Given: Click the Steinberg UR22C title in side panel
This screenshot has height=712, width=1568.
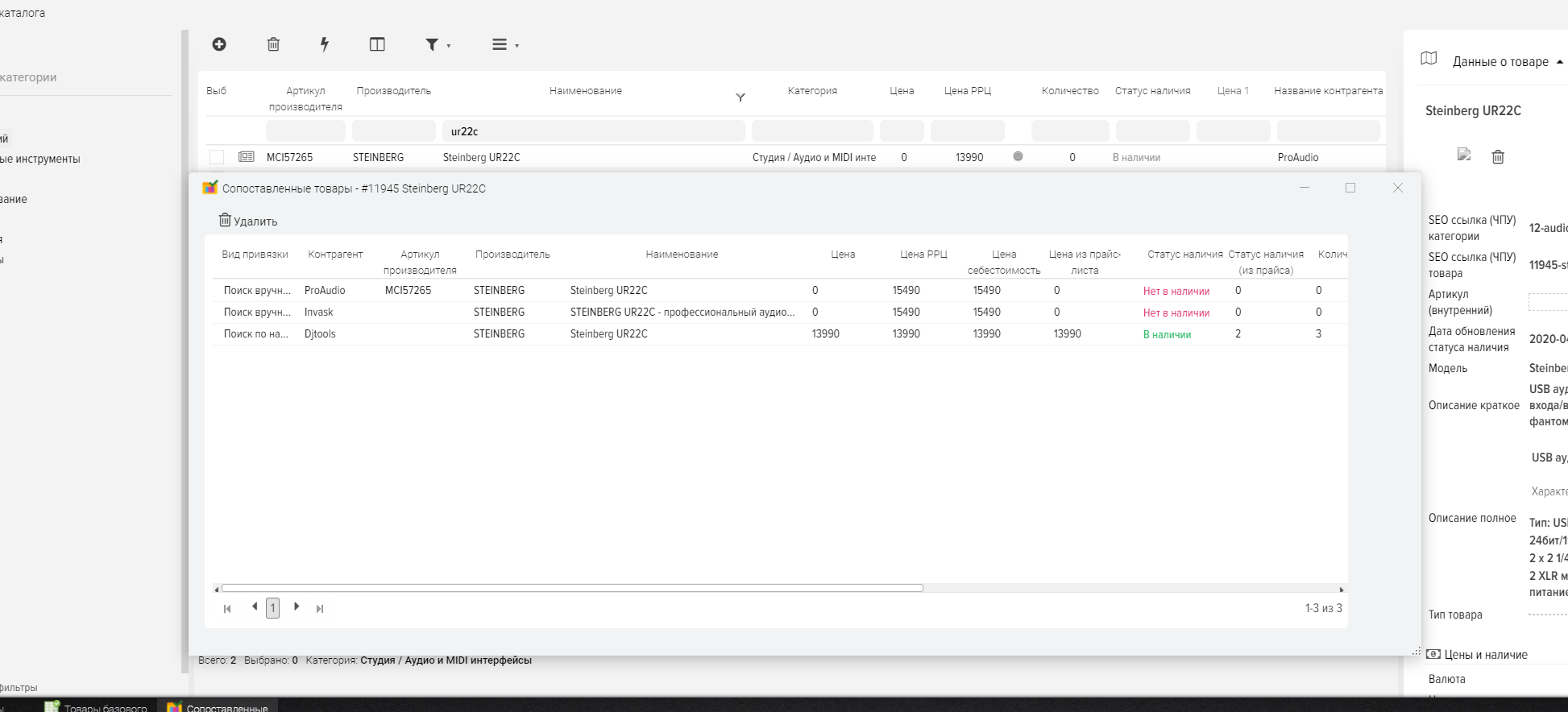Looking at the screenshot, I should pyautogui.click(x=1473, y=110).
